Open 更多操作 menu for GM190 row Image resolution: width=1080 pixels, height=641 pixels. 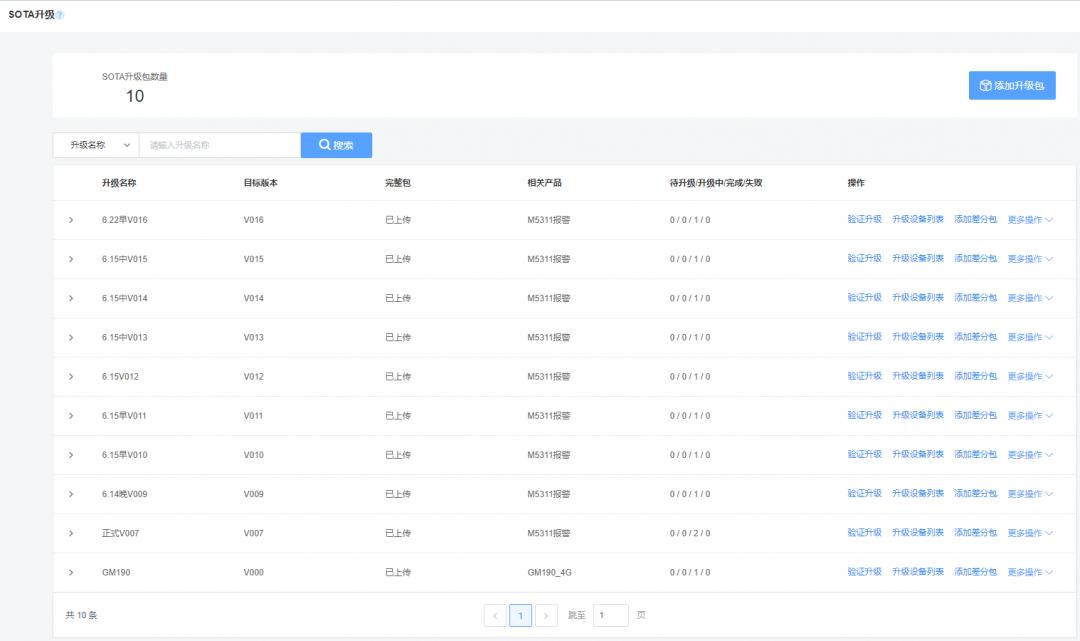(x=1030, y=573)
